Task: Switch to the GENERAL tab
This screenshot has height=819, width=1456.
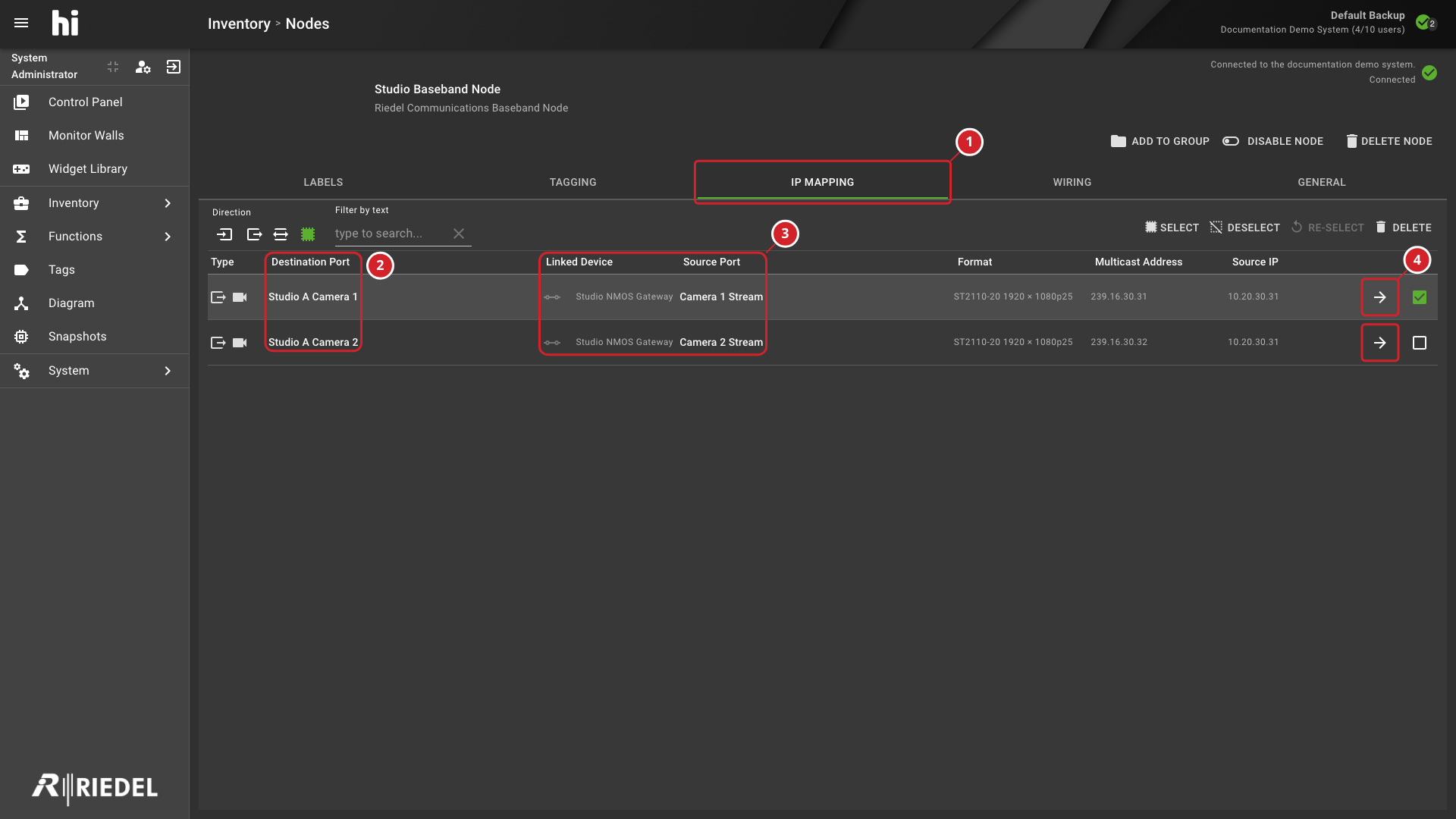Action: (1321, 182)
